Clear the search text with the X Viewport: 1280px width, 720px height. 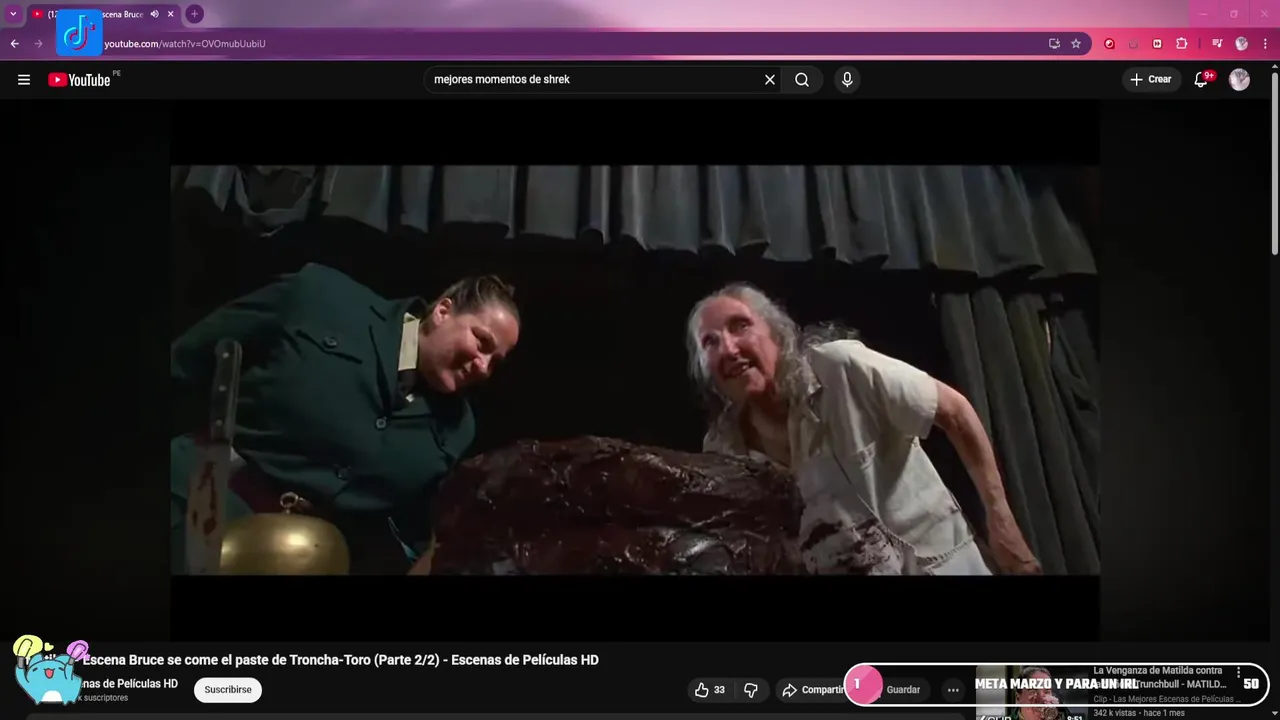point(770,80)
